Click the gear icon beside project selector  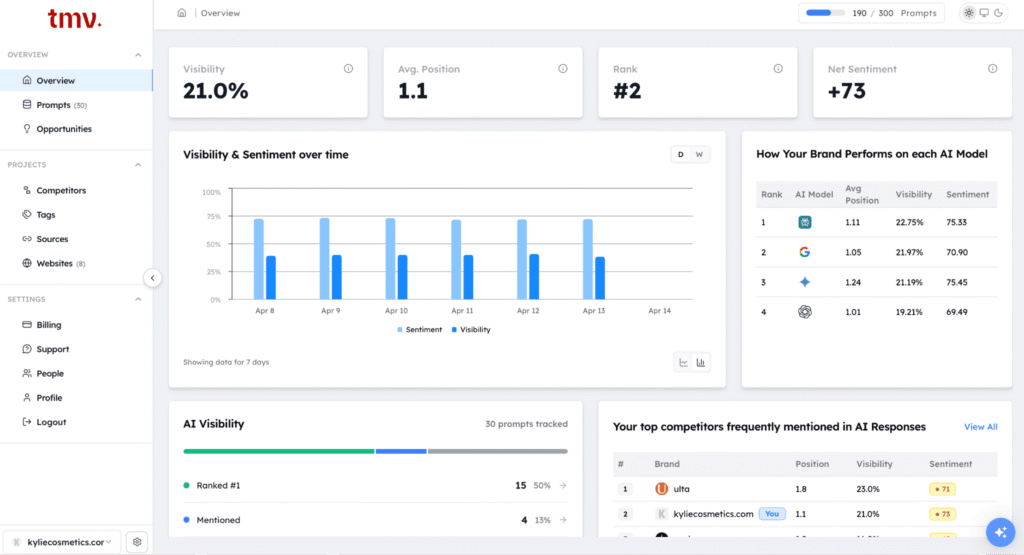[x=136, y=542]
